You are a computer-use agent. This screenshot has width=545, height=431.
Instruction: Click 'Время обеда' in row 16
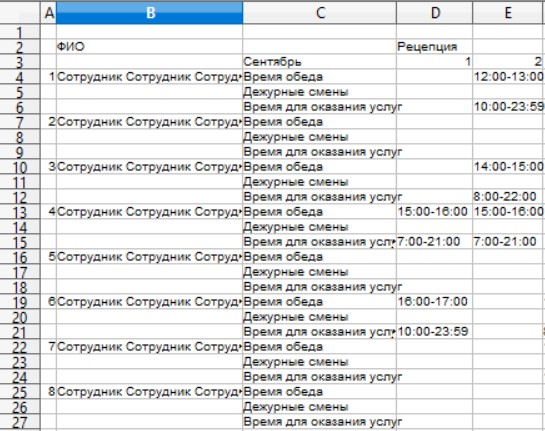point(319,257)
